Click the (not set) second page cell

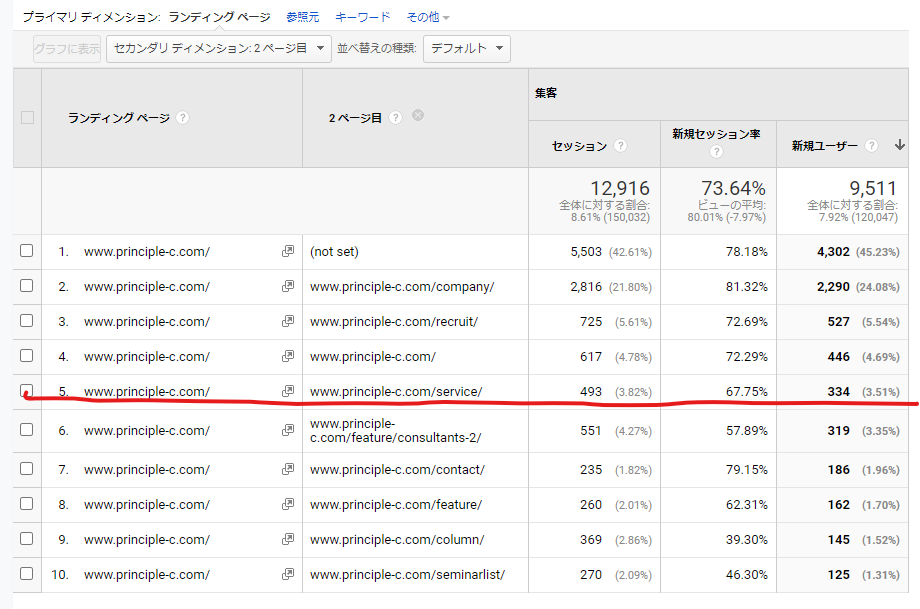(334, 252)
